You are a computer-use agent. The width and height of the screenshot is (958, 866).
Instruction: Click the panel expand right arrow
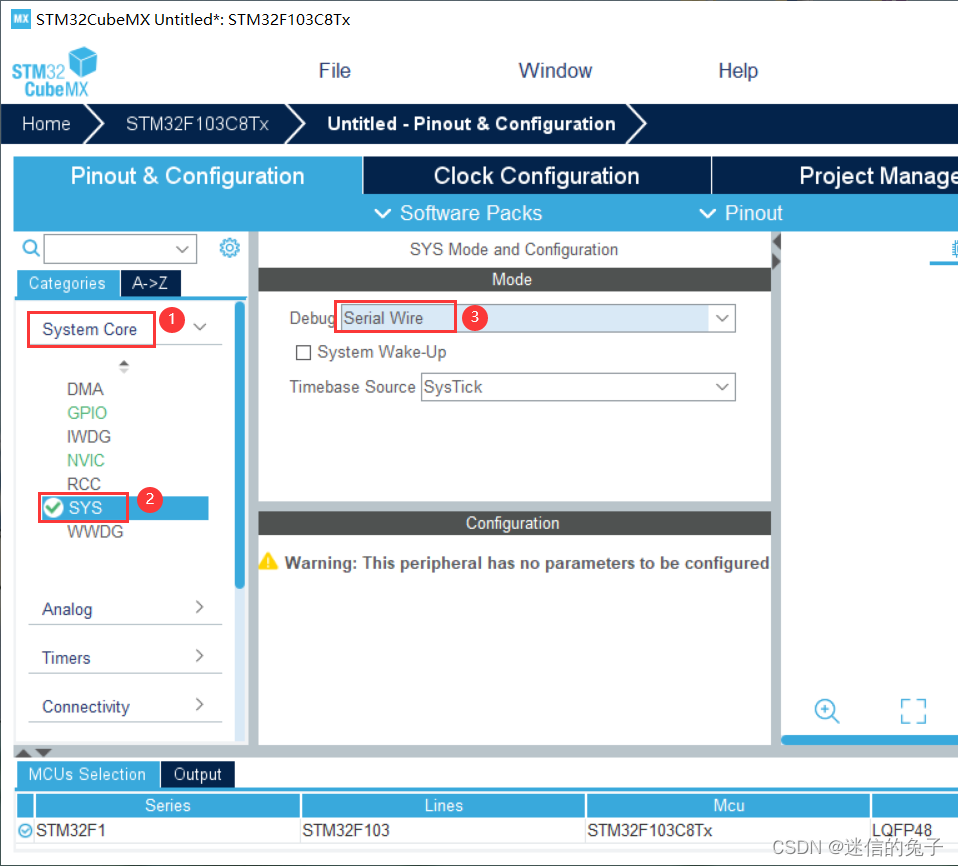(x=777, y=262)
